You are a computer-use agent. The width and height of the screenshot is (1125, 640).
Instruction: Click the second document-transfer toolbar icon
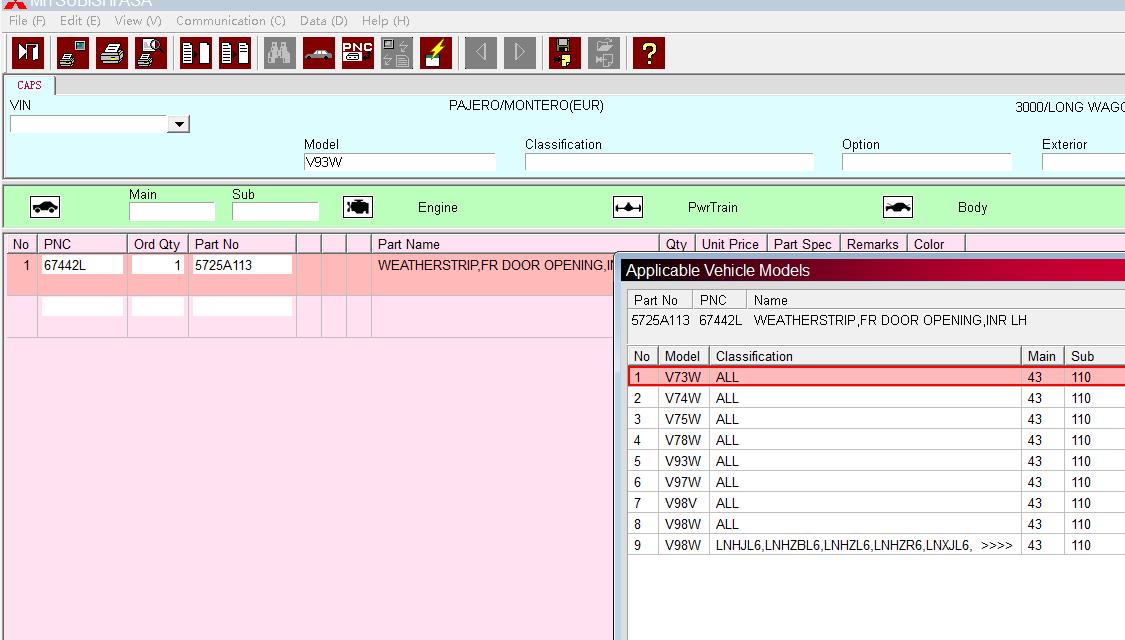(x=235, y=52)
